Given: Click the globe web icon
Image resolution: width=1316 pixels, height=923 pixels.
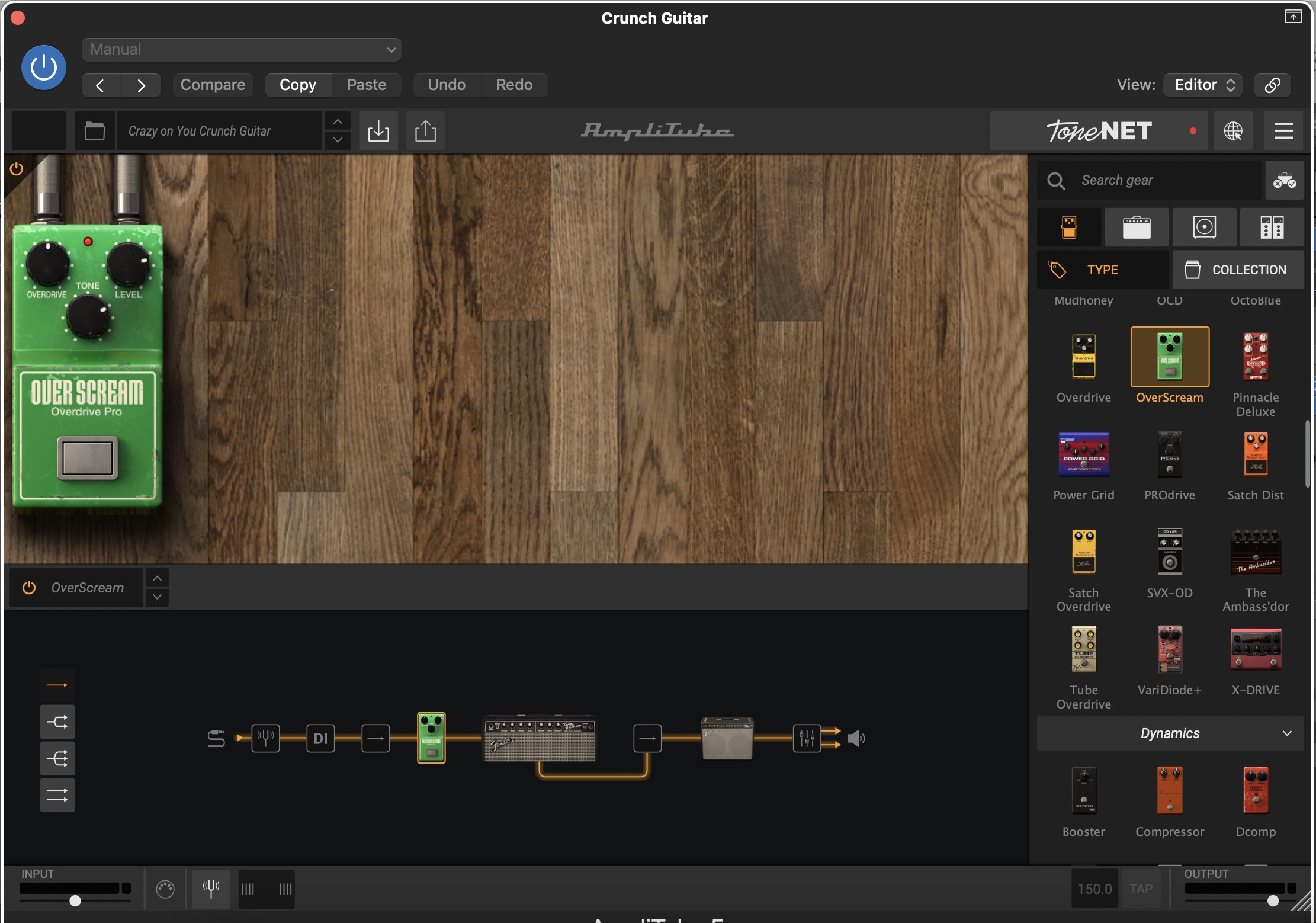Looking at the screenshot, I should coord(1233,131).
